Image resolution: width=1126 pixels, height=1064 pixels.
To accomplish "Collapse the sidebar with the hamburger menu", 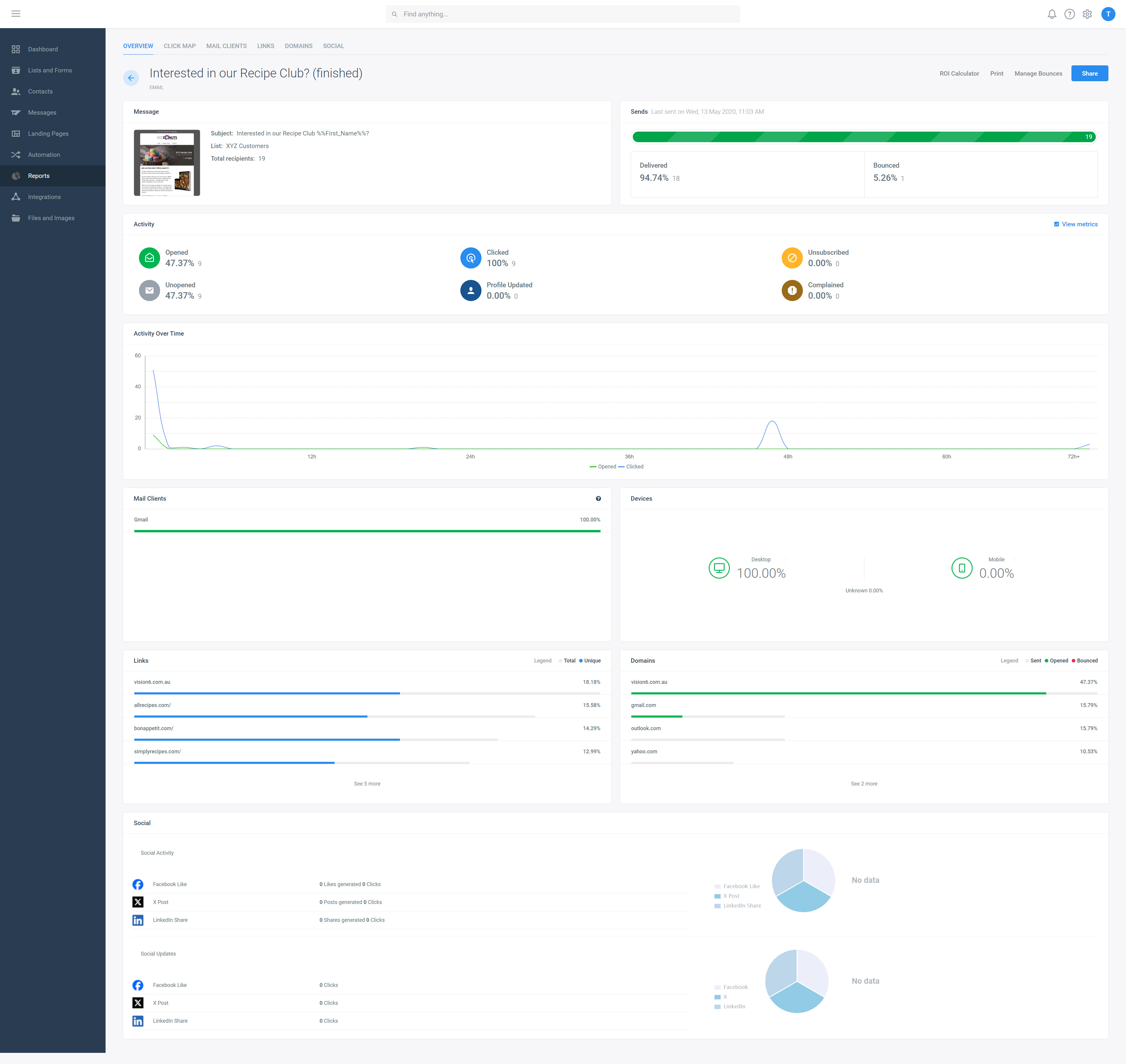I will [16, 13].
